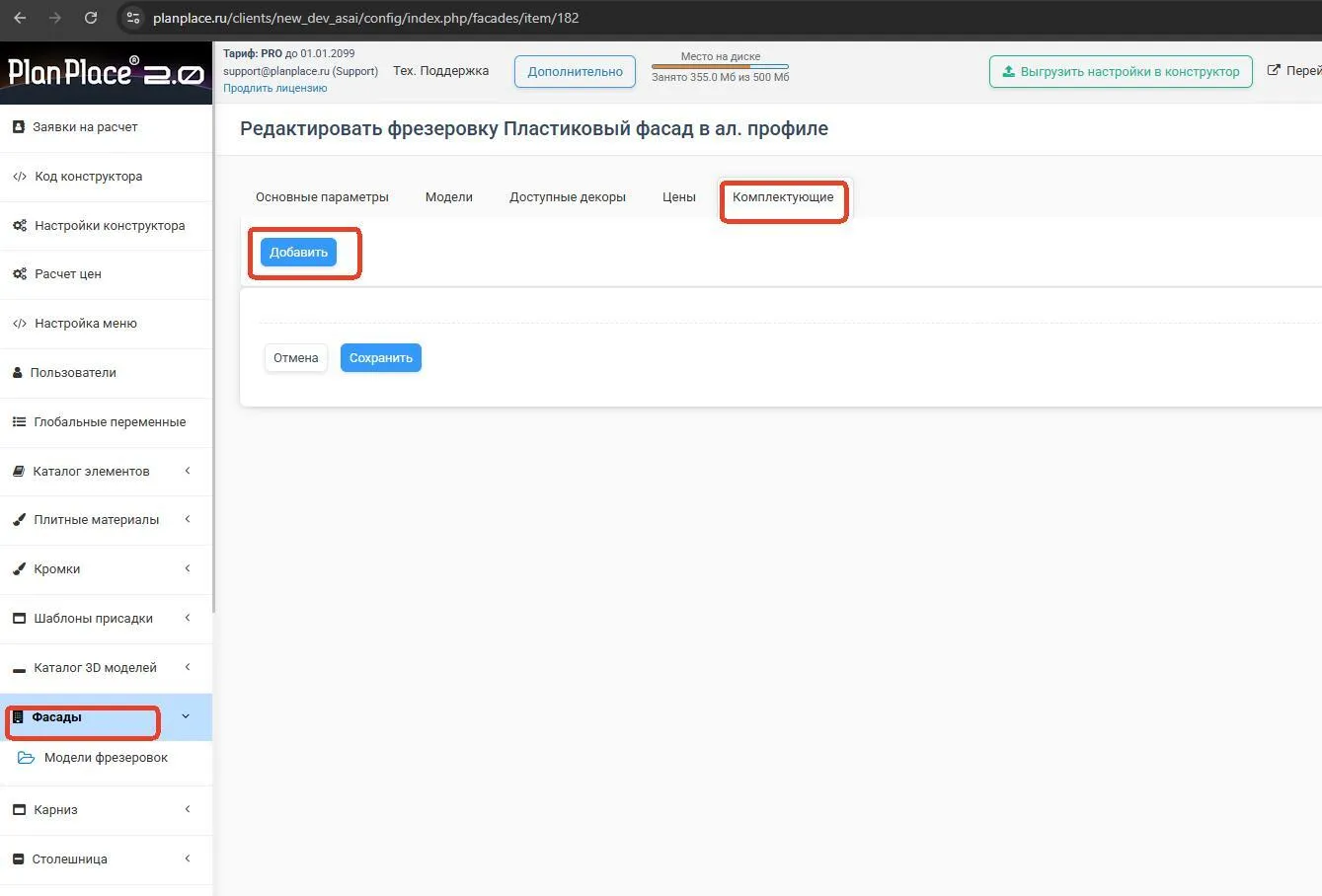Open the Доступные декоры tab
This screenshot has width=1322, height=896.
[x=568, y=197]
